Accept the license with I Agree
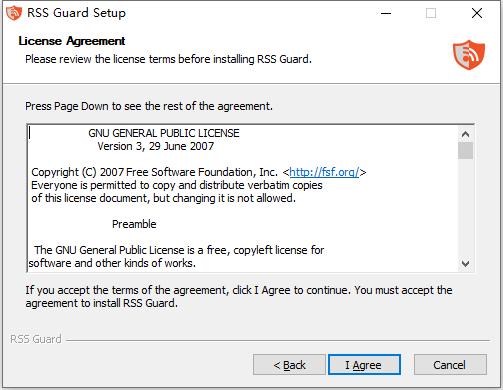The image size is (503, 390). pyautogui.click(x=364, y=365)
